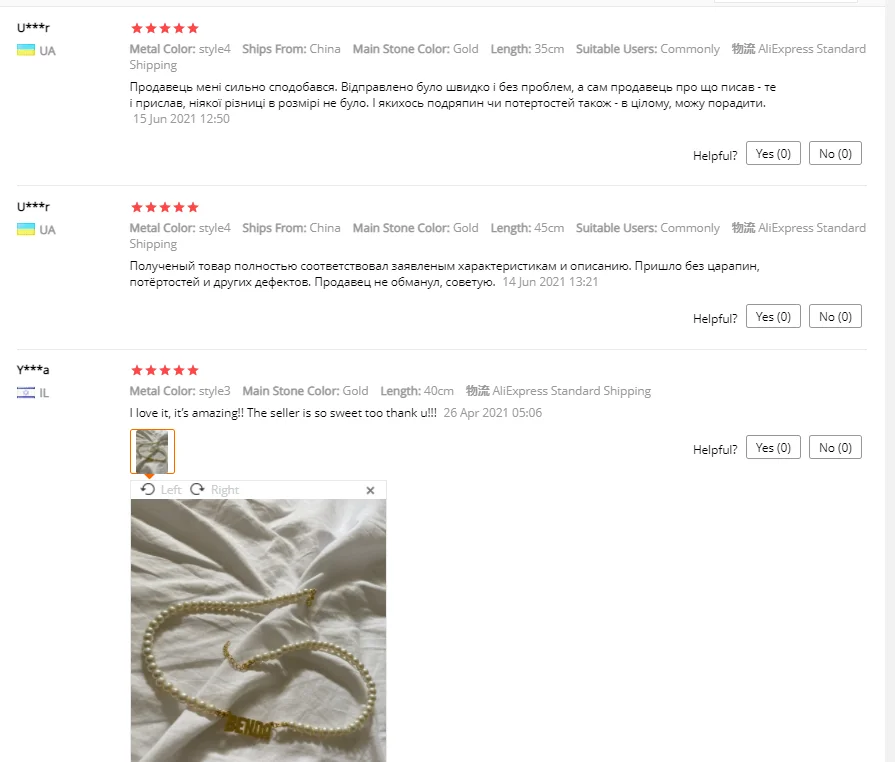Click reviewer name Y***a
This screenshot has height=762, width=895.
(x=33, y=369)
